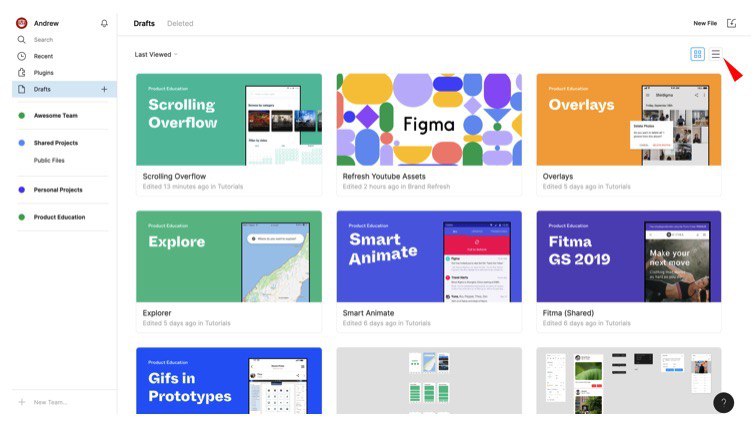
Task: Click the Search magnifier icon
Action: tap(22, 40)
